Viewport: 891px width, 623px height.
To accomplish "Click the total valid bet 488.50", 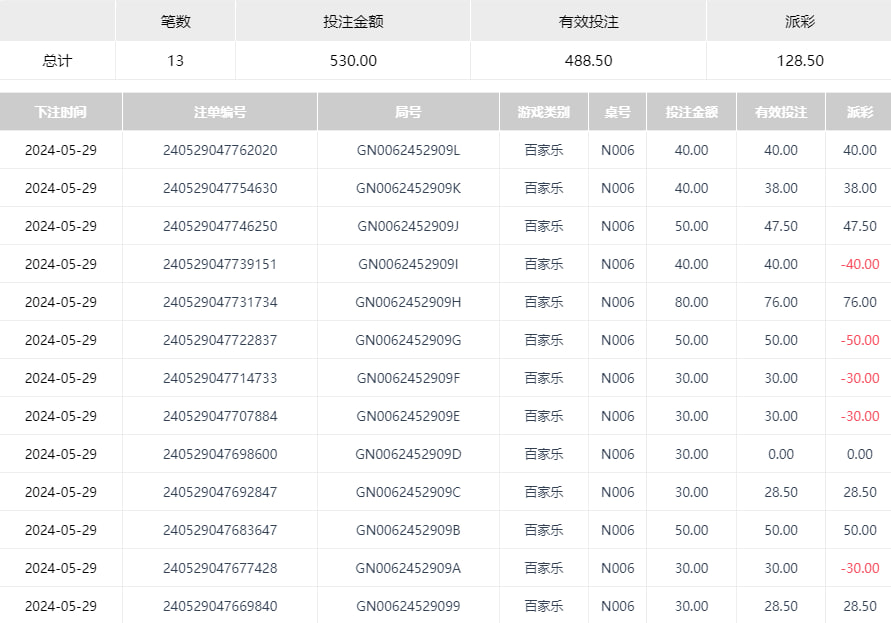I will pyautogui.click(x=588, y=60).
